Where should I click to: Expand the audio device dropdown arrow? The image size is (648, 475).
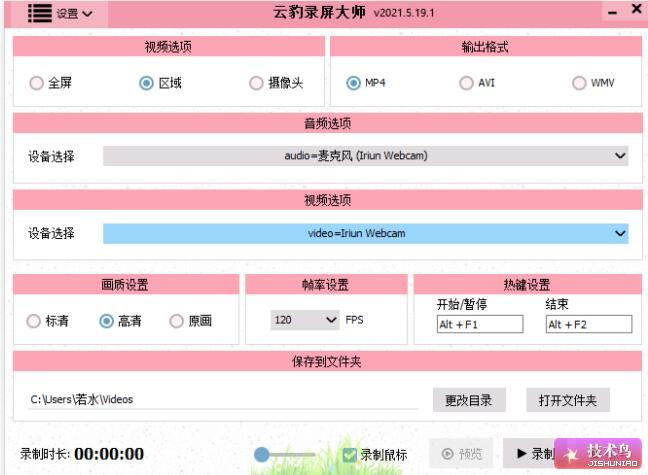(620, 156)
